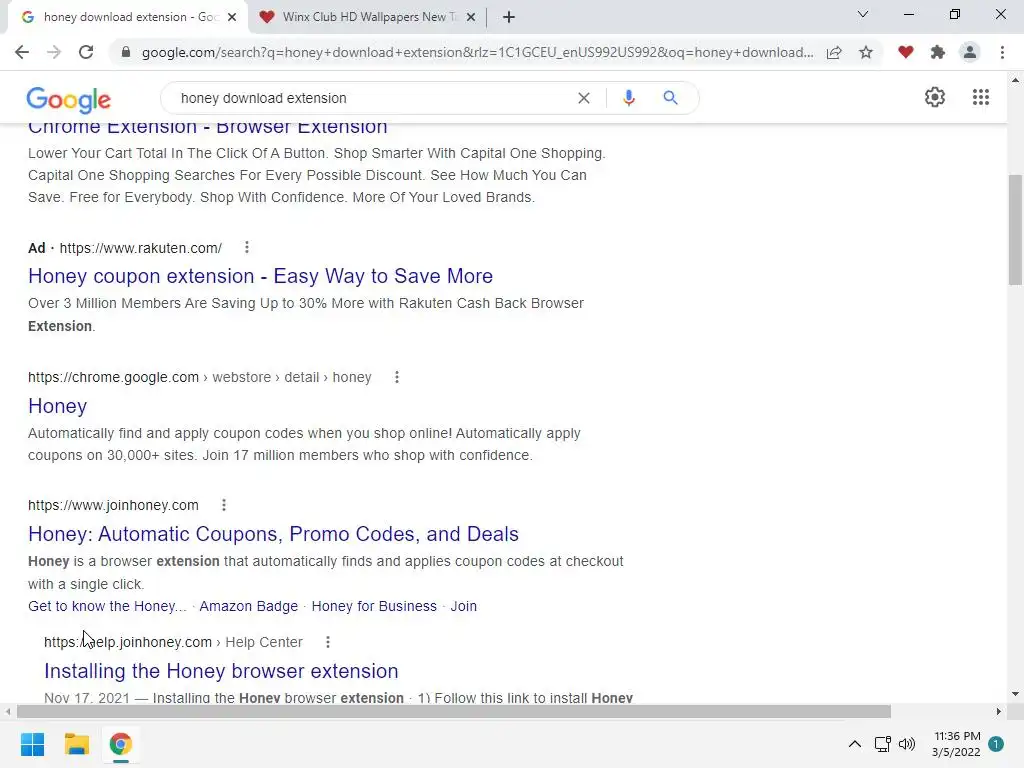Reload the current page

pos(86,52)
